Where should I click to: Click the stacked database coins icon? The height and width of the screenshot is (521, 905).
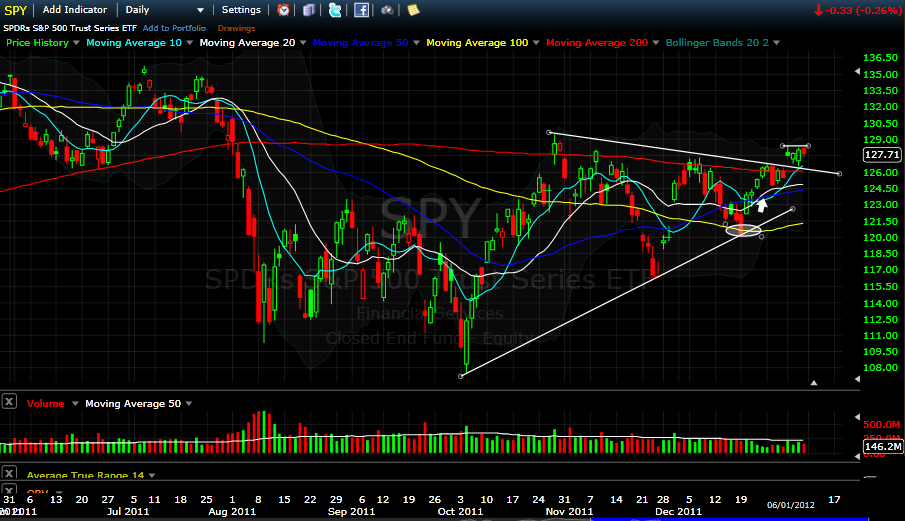pos(309,10)
